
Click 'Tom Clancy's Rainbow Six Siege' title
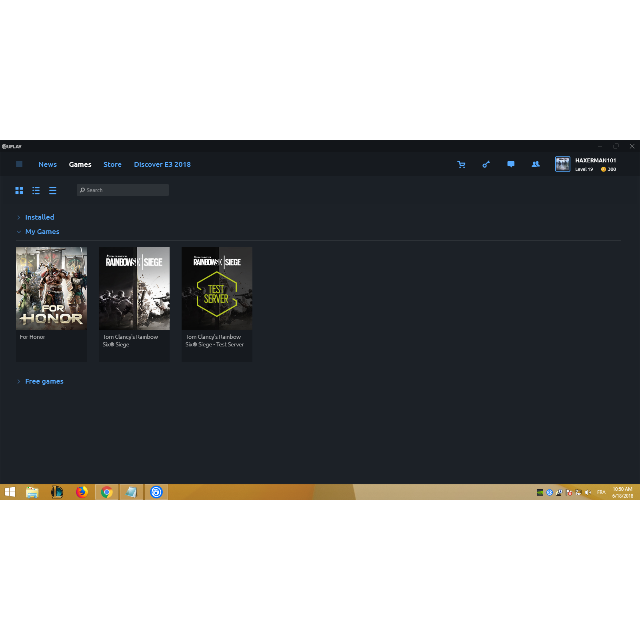click(130, 340)
